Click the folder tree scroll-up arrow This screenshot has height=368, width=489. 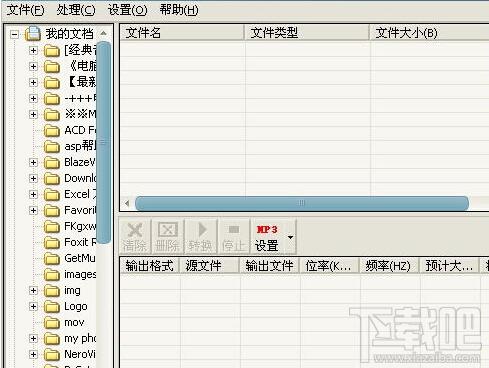103,33
